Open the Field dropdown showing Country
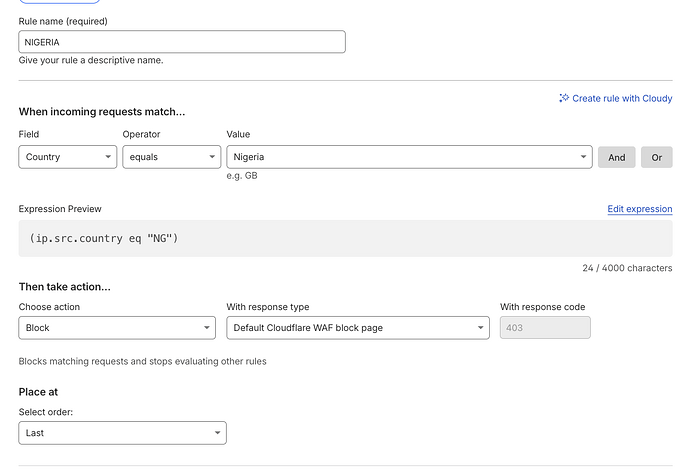Image resolution: width=690 pixels, height=472 pixels. pyautogui.click(x=68, y=157)
